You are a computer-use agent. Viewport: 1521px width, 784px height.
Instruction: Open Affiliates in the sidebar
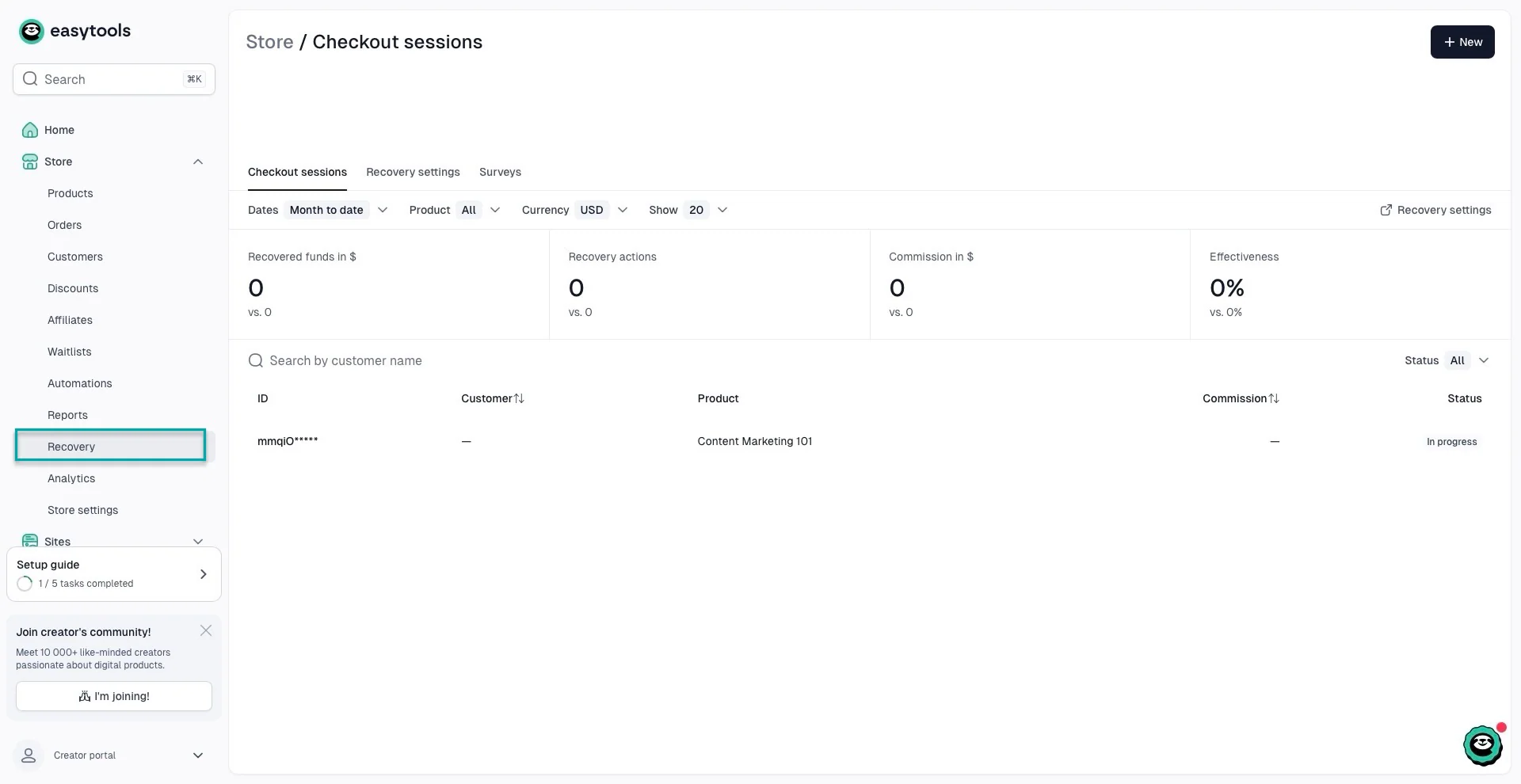click(70, 320)
